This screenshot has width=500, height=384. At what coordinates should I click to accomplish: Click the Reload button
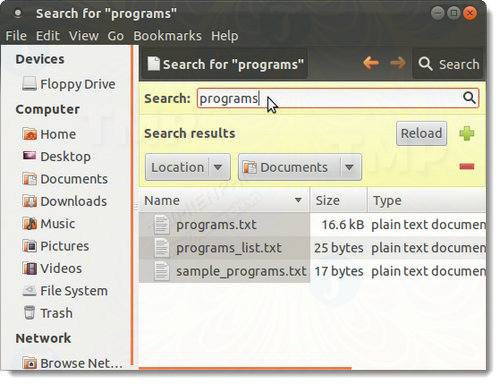pos(421,133)
